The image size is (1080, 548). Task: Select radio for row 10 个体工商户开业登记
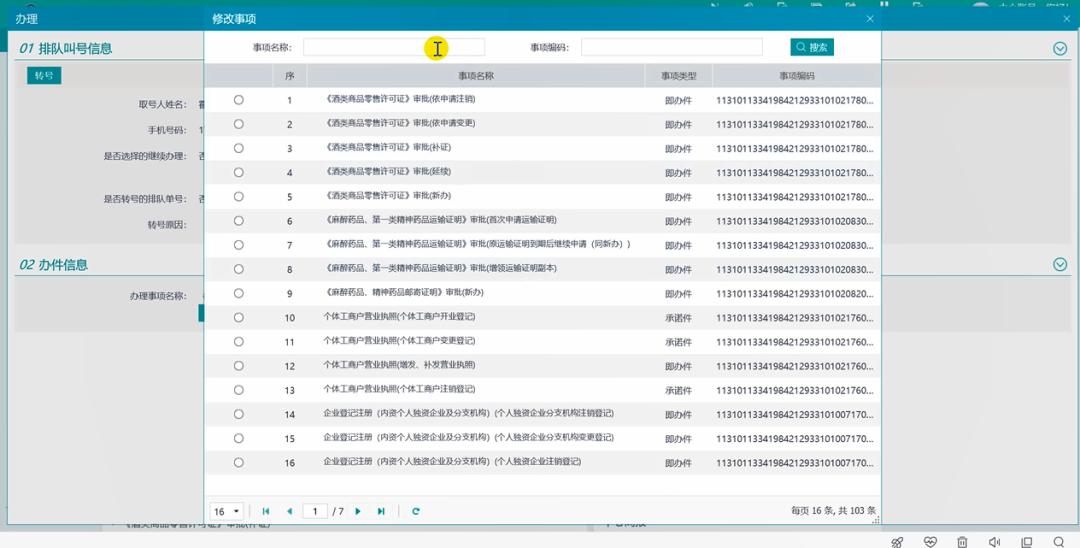(x=239, y=317)
